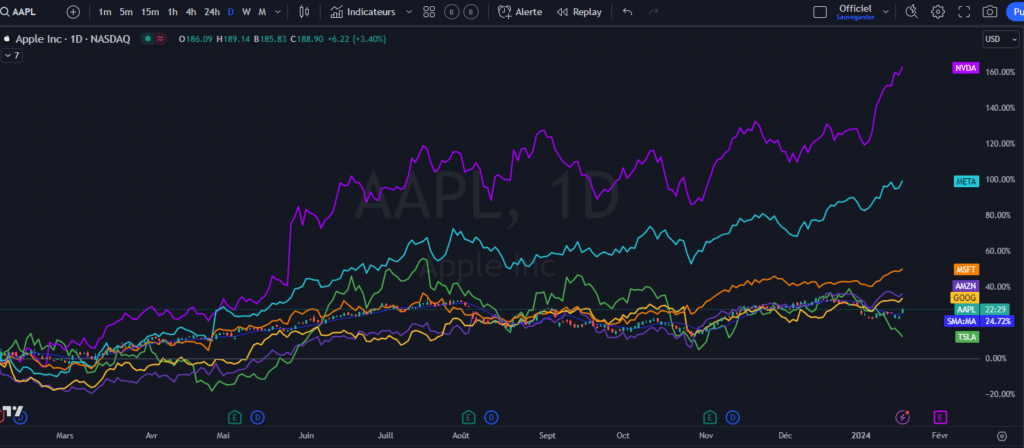
Task: Create an Alerte
Action: [520, 12]
